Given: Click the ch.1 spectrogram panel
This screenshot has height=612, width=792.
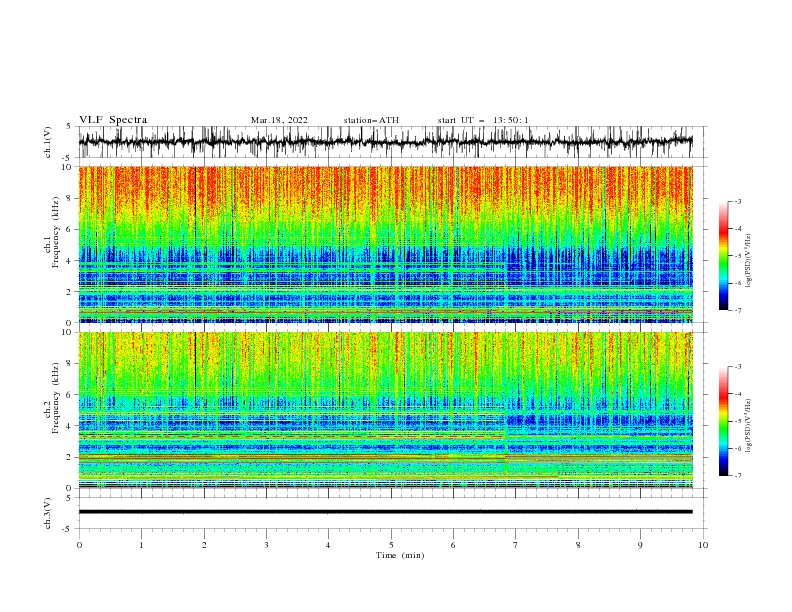Looking at the screenshot, I should point(385,244).
